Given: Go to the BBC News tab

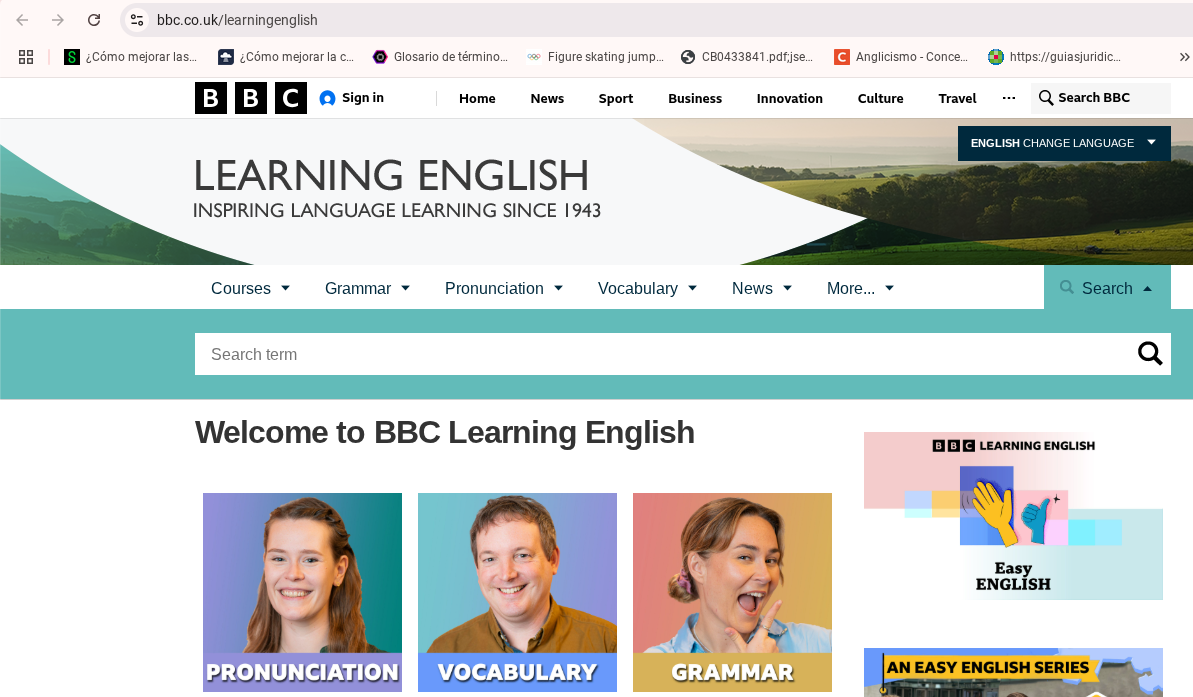Looking at the screenshot, I should click(547, 98).
